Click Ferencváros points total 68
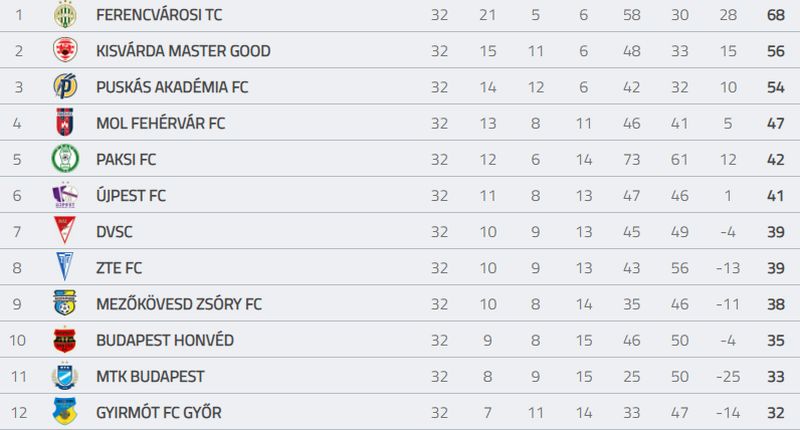 pos(776,15)
